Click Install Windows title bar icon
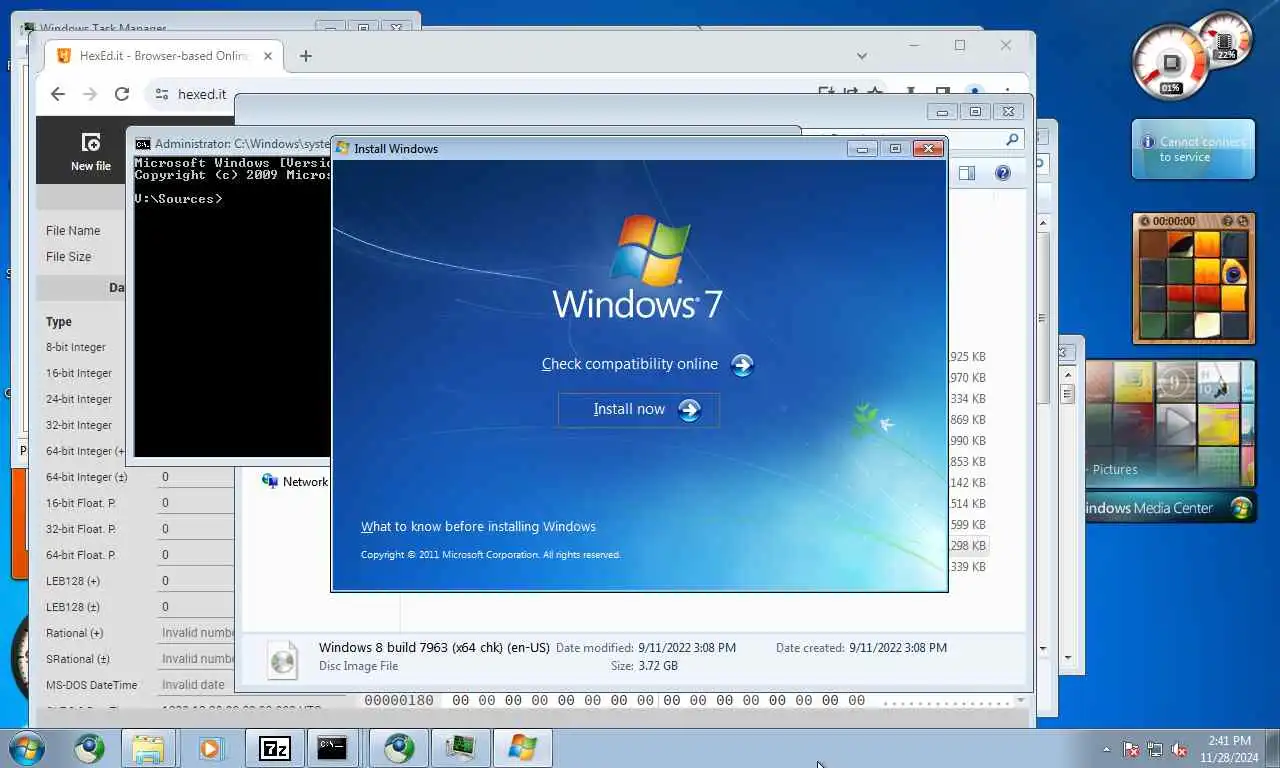 click(343, 148)
